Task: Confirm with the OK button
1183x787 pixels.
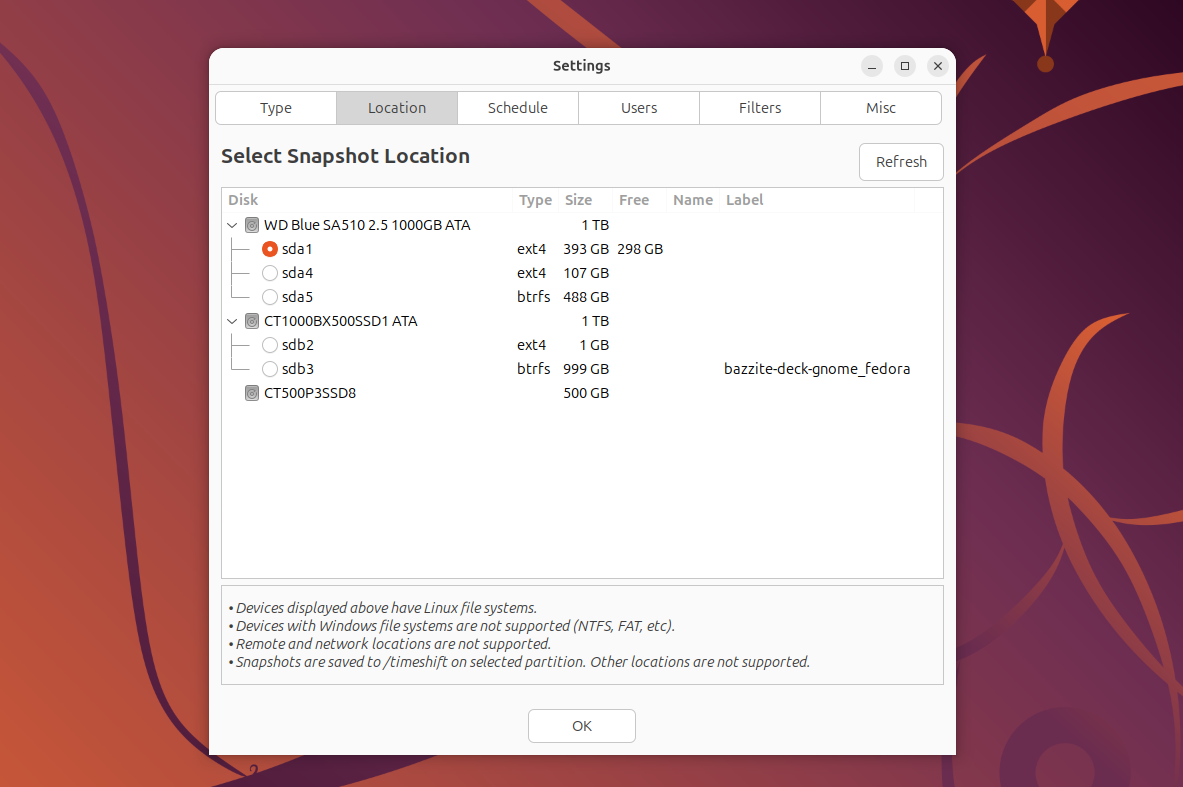Action: point(582,726)
